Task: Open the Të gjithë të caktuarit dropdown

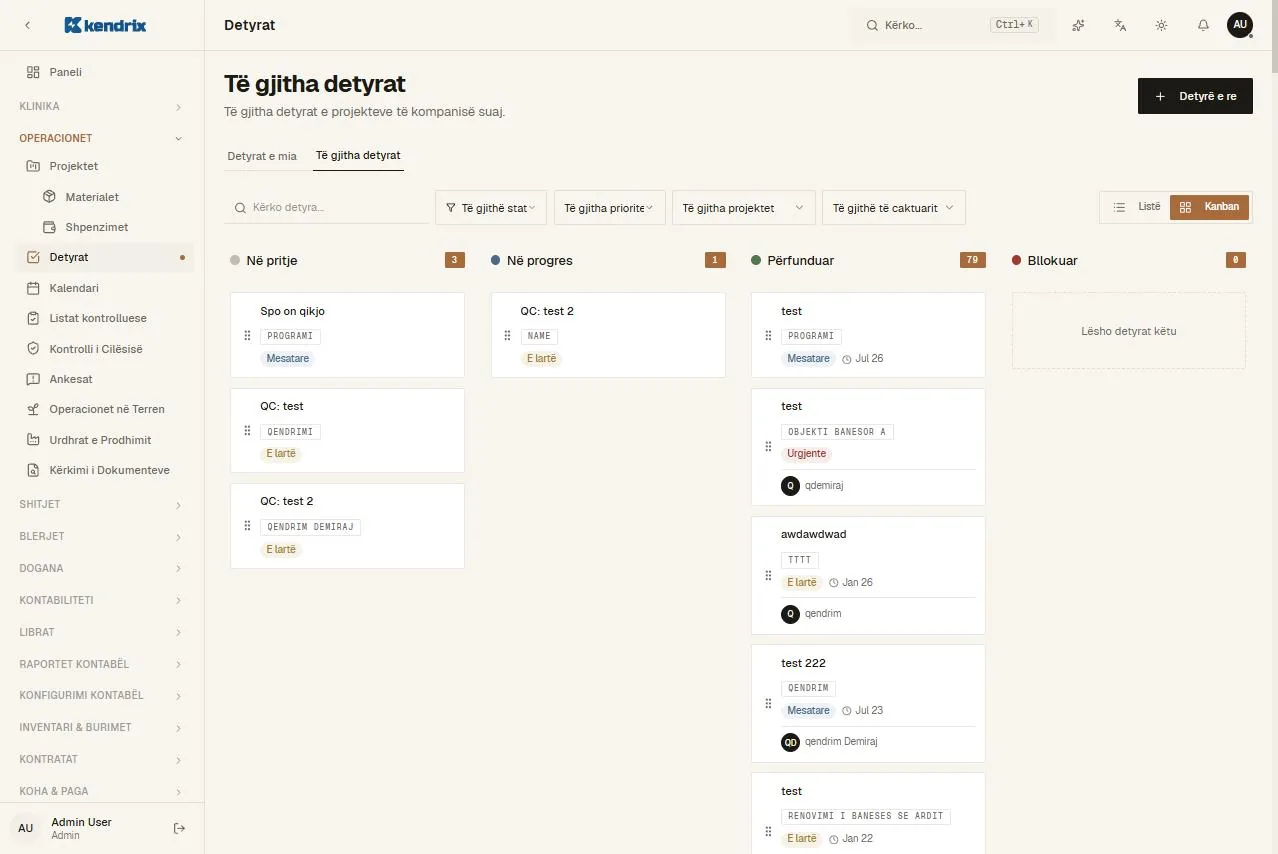Action: click(x=893, y=207)
